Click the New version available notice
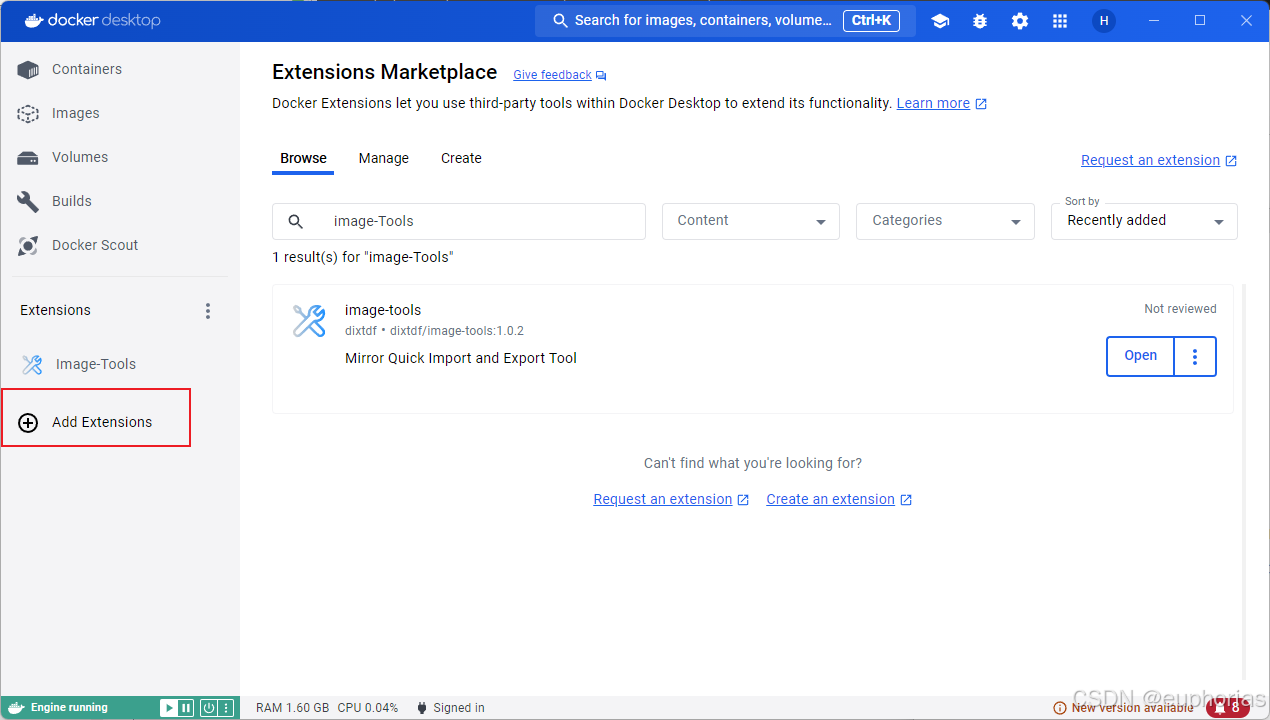 coord(1123,708)
